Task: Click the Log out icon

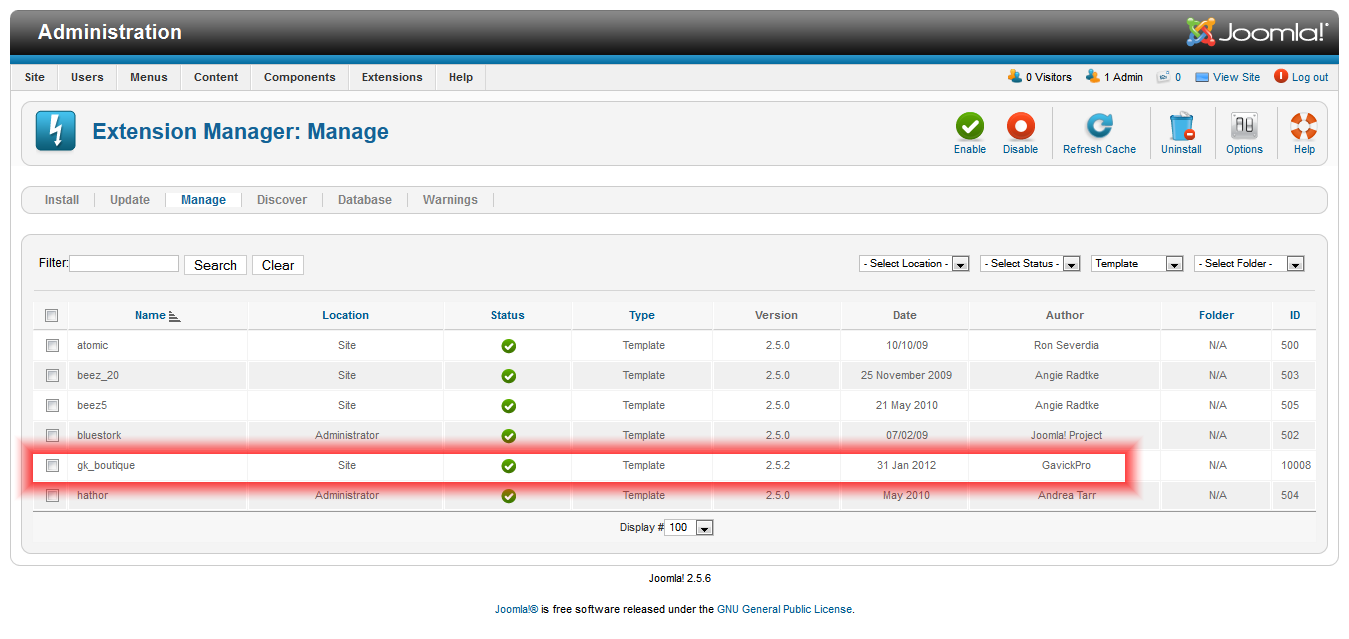Action: [x=1281, y=76]
